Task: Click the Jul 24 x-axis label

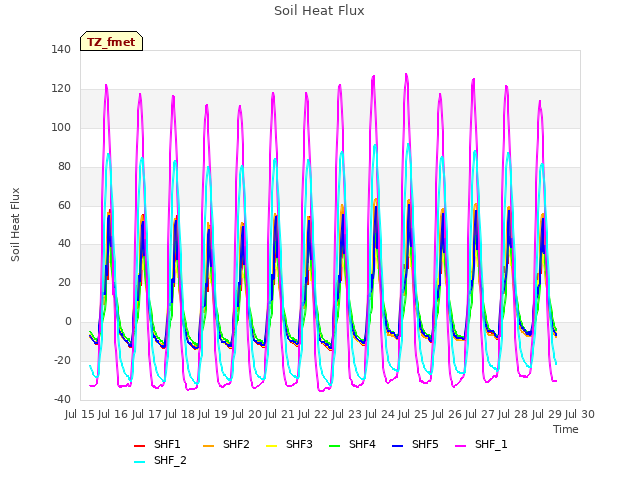Action: pos(380,414)
